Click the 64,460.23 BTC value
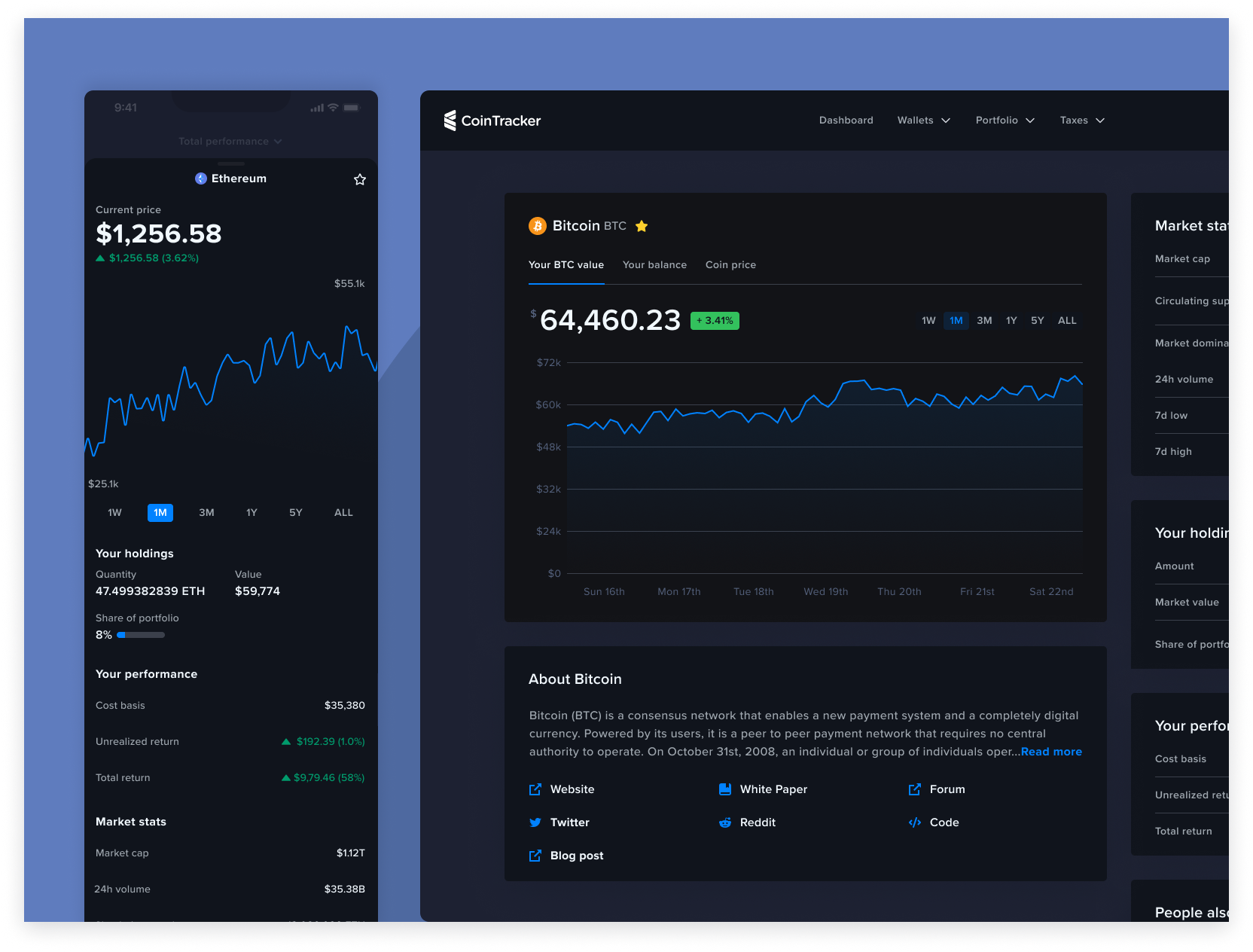This screenshot has height=952, width=1253. [x=610, y=320]
